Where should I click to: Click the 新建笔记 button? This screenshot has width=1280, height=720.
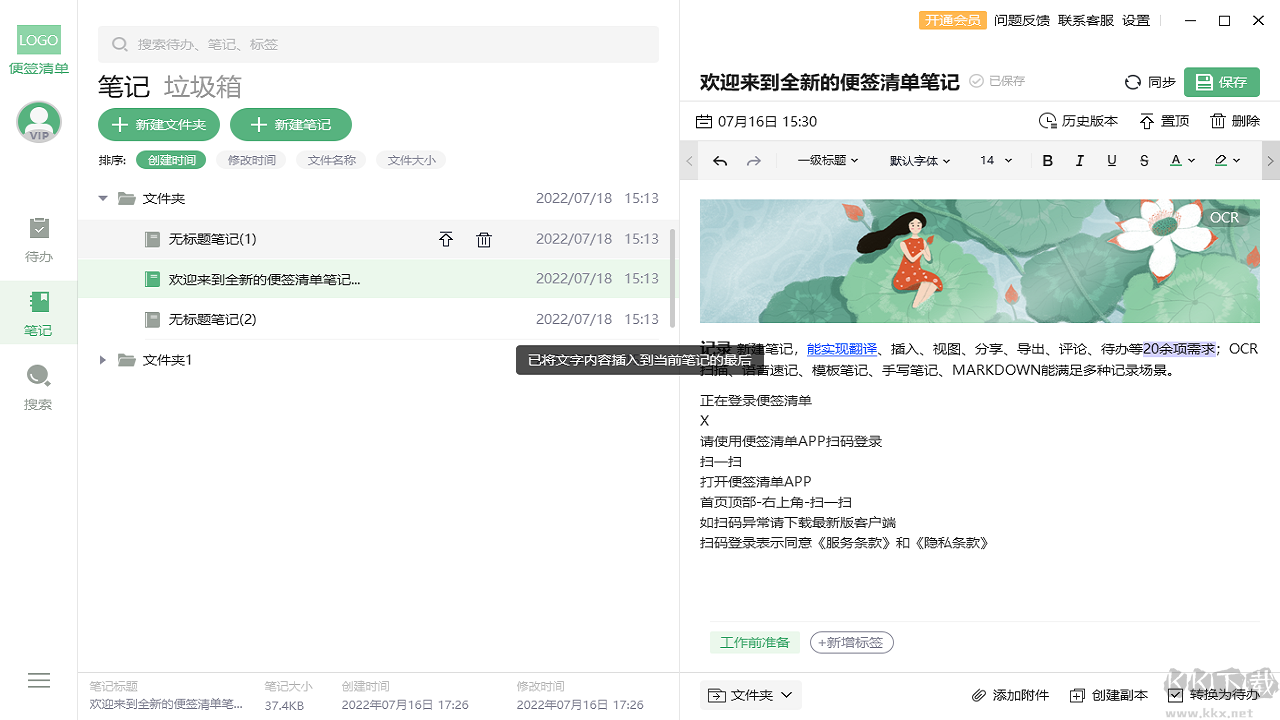290,125
